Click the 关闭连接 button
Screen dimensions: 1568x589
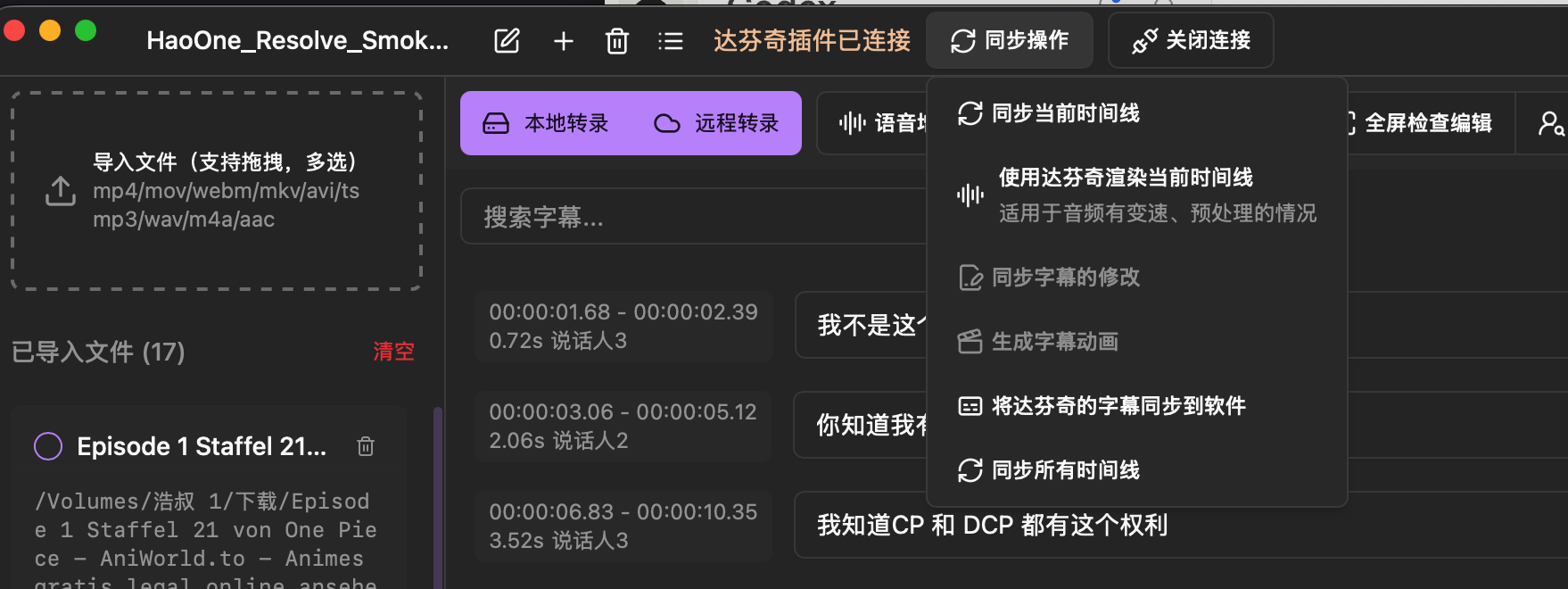coord(1191,40)
